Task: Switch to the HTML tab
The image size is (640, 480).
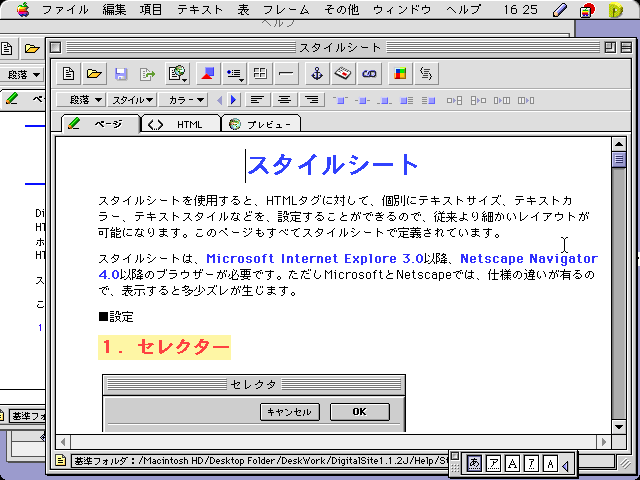Action: click(182, 124)
